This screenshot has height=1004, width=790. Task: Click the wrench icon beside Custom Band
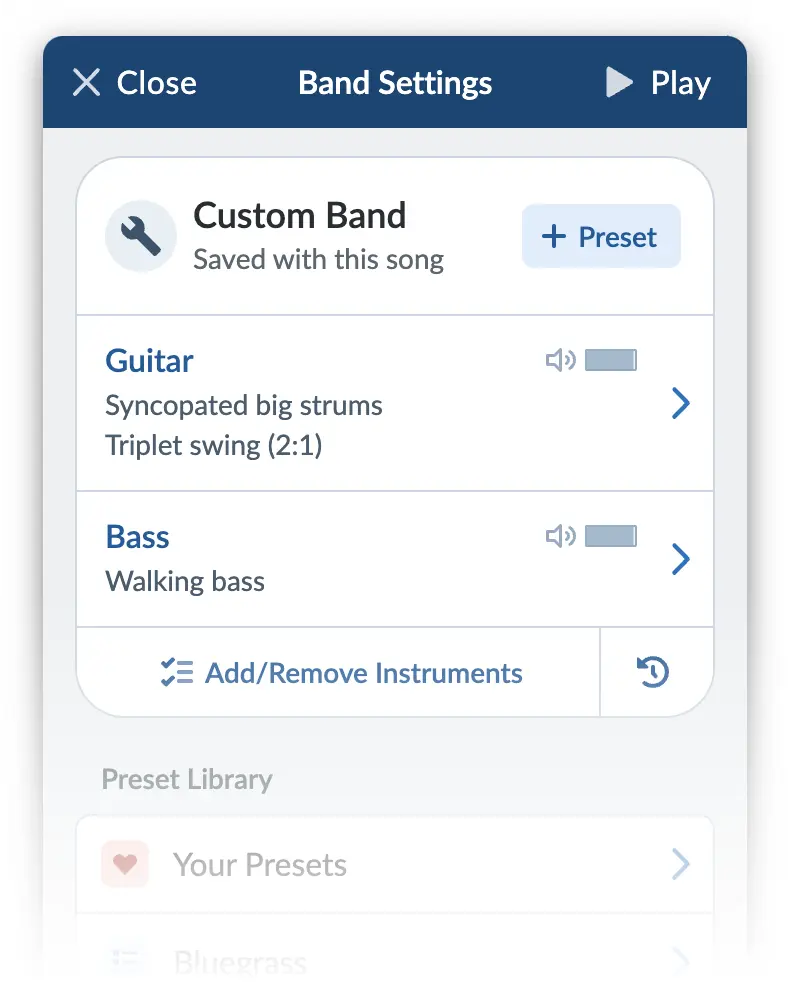pos(141,236)
